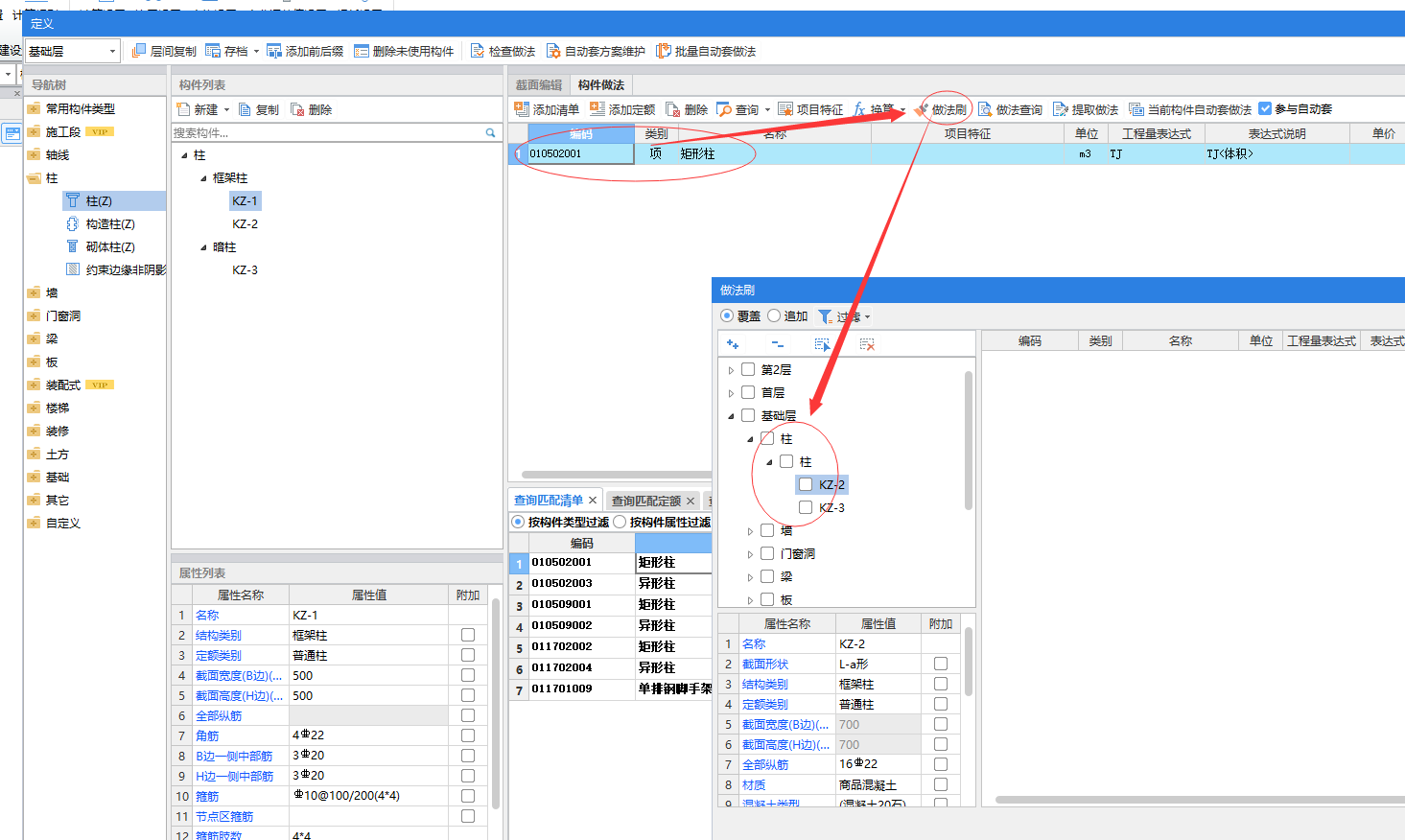Screen dimensions: 1405x840
Task: Click the 搜索构件 search field
Action: 326,132
